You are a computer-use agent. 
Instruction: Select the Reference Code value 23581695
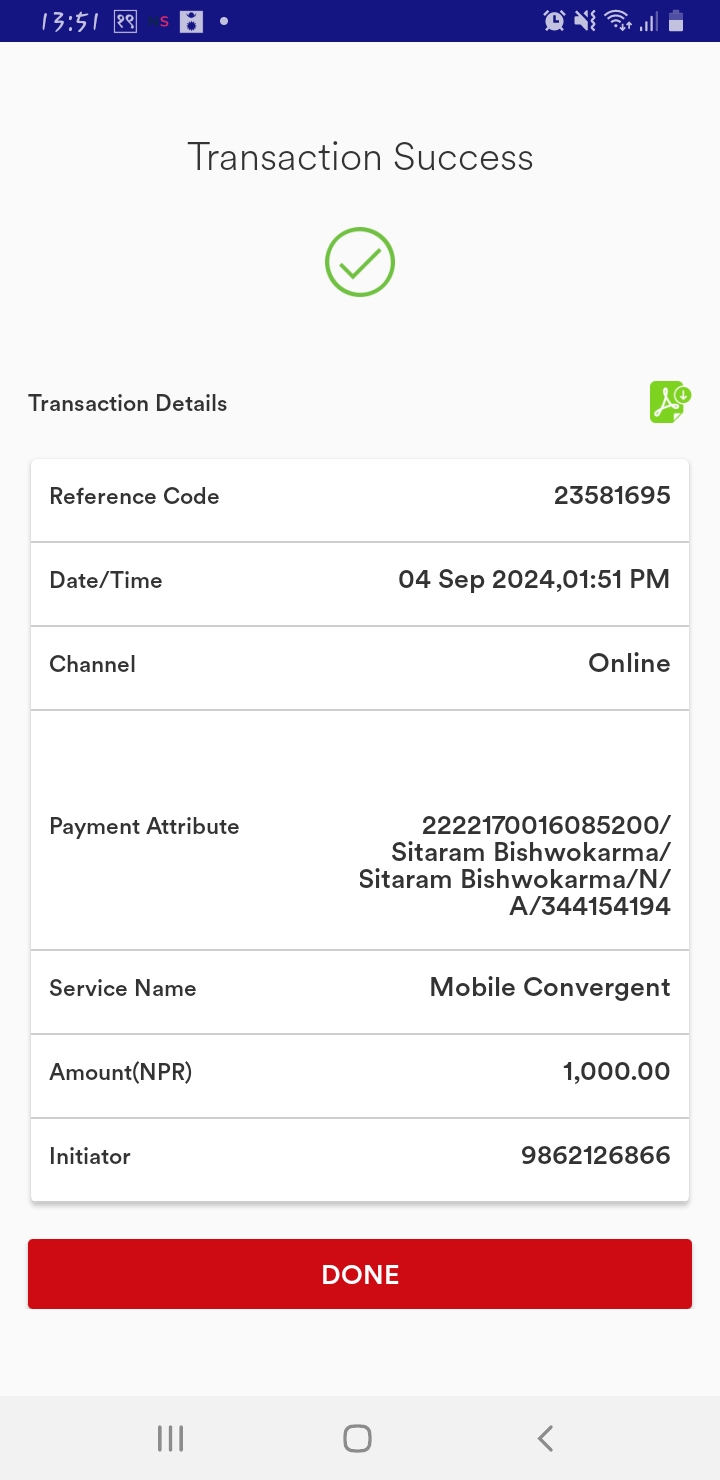612,496
